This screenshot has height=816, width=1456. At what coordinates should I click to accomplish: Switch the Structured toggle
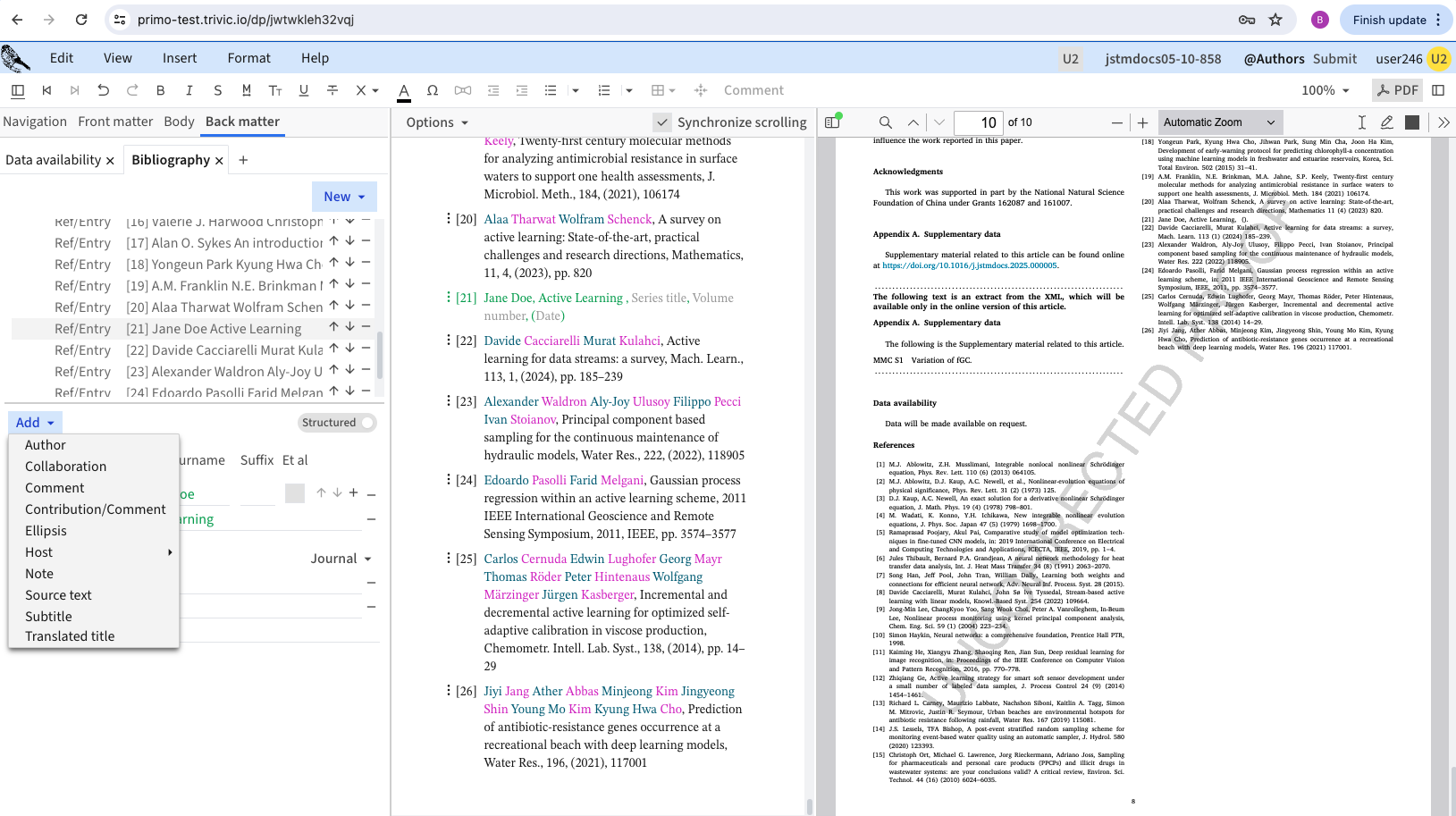[x=365, y=423]
